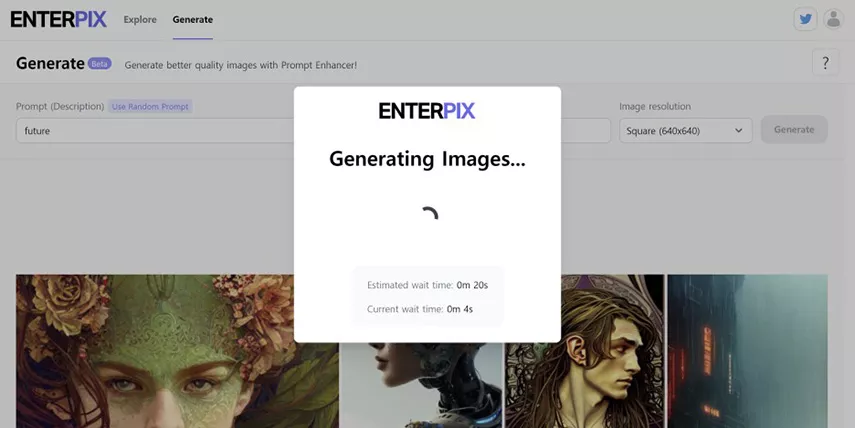Open the user profile avatar icon
Screen dimensions: 855x428
(x=833, y=19)
